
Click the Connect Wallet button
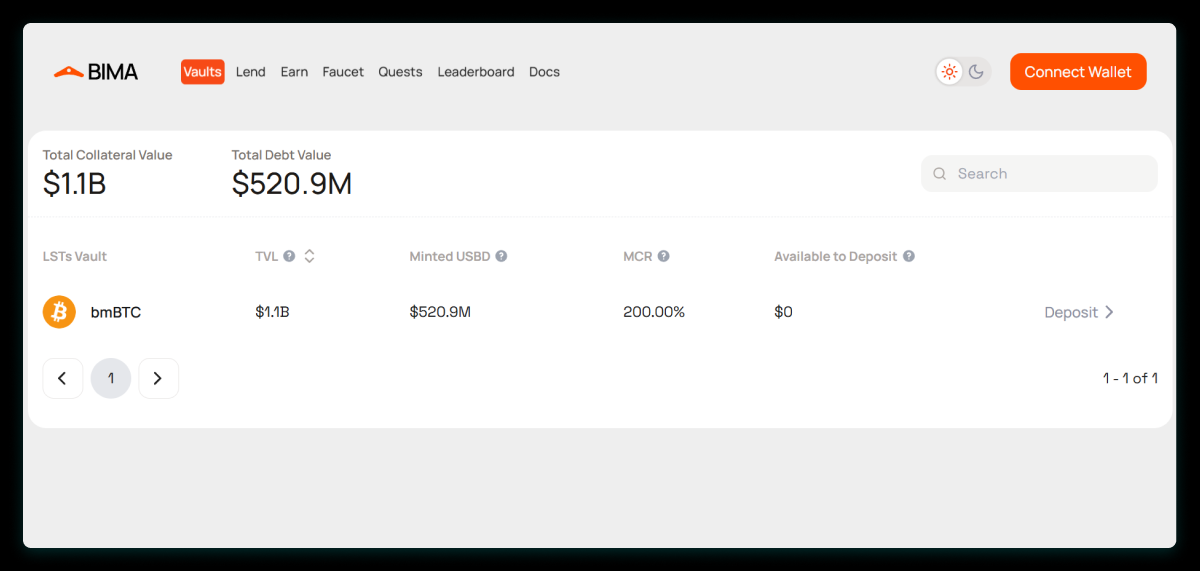[1078, 72]
